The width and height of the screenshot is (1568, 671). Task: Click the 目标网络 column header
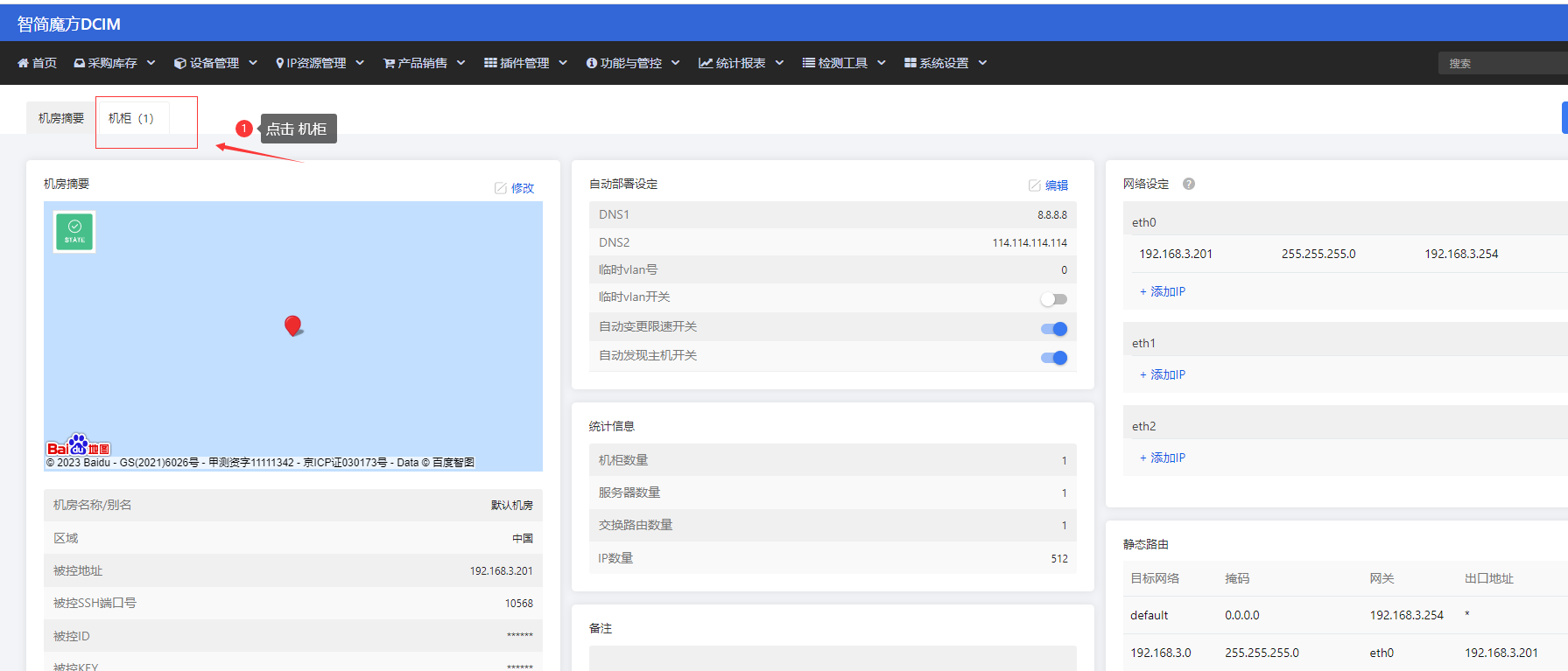[x=1155, y=578]
